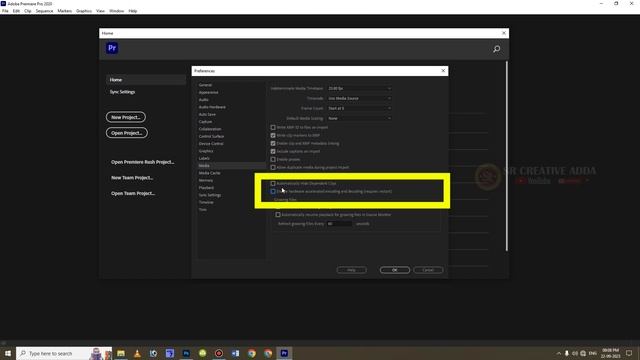This screenshot has width=640, height=360.
Task: Open Frame Count dropdown
Action: click(359, 108)
